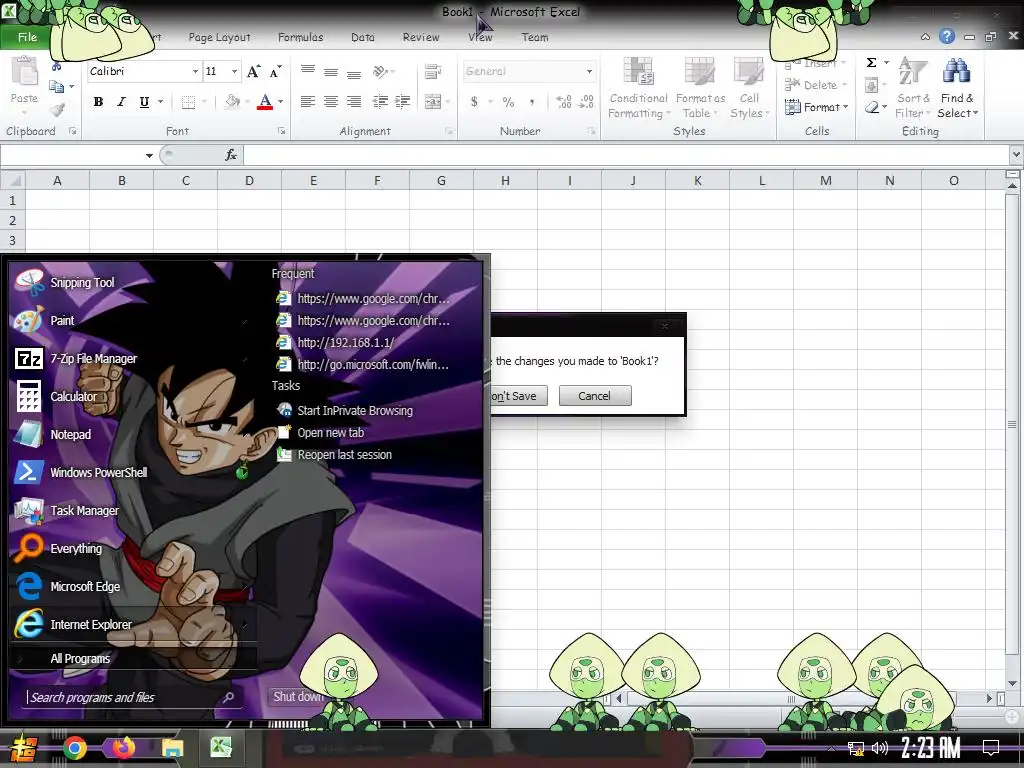
Task: Click the Select All corner of grid
Action: 12,180
